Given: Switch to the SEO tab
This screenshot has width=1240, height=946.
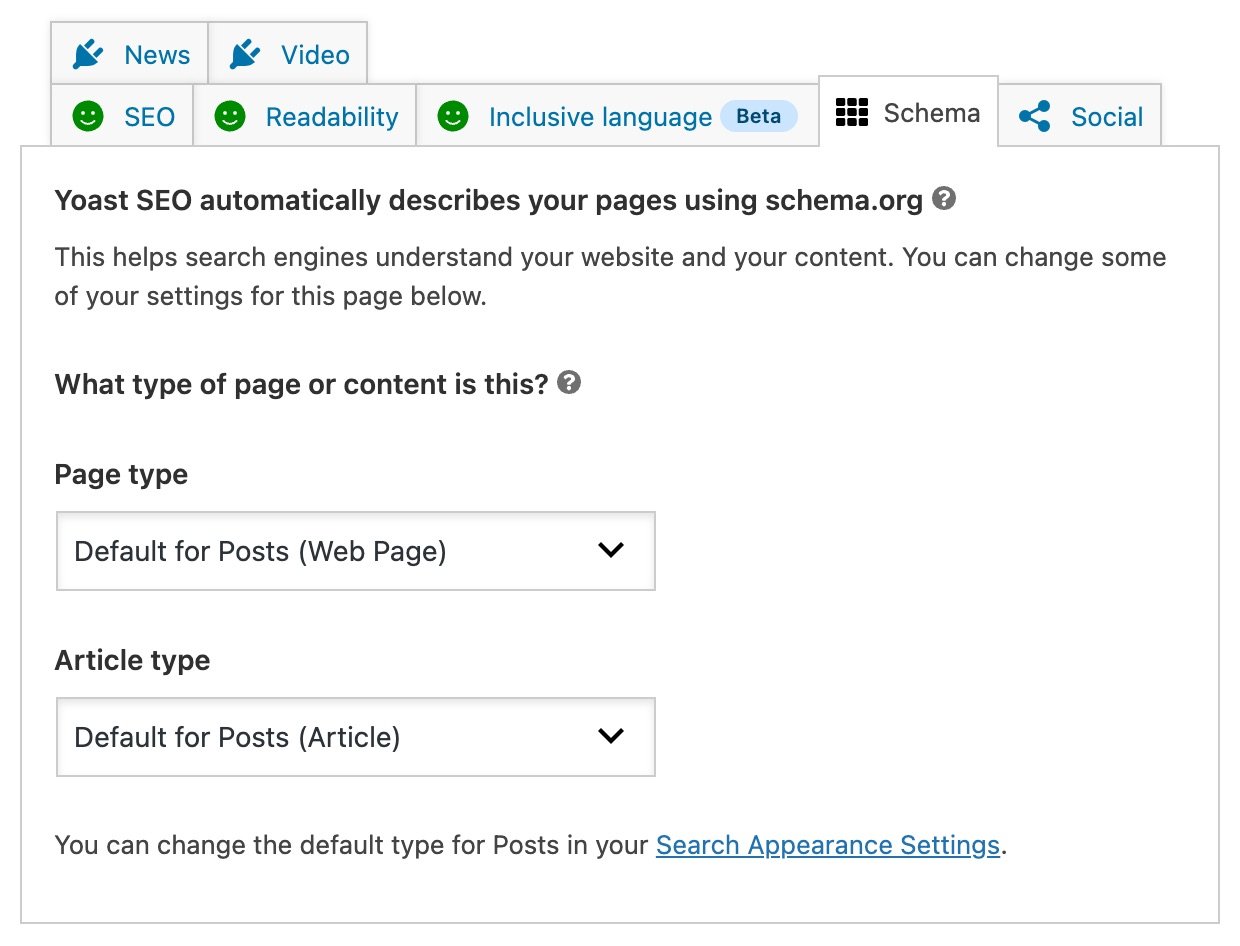Looking at the screenshot, I should pyautogui.click(x=134, y=116).
